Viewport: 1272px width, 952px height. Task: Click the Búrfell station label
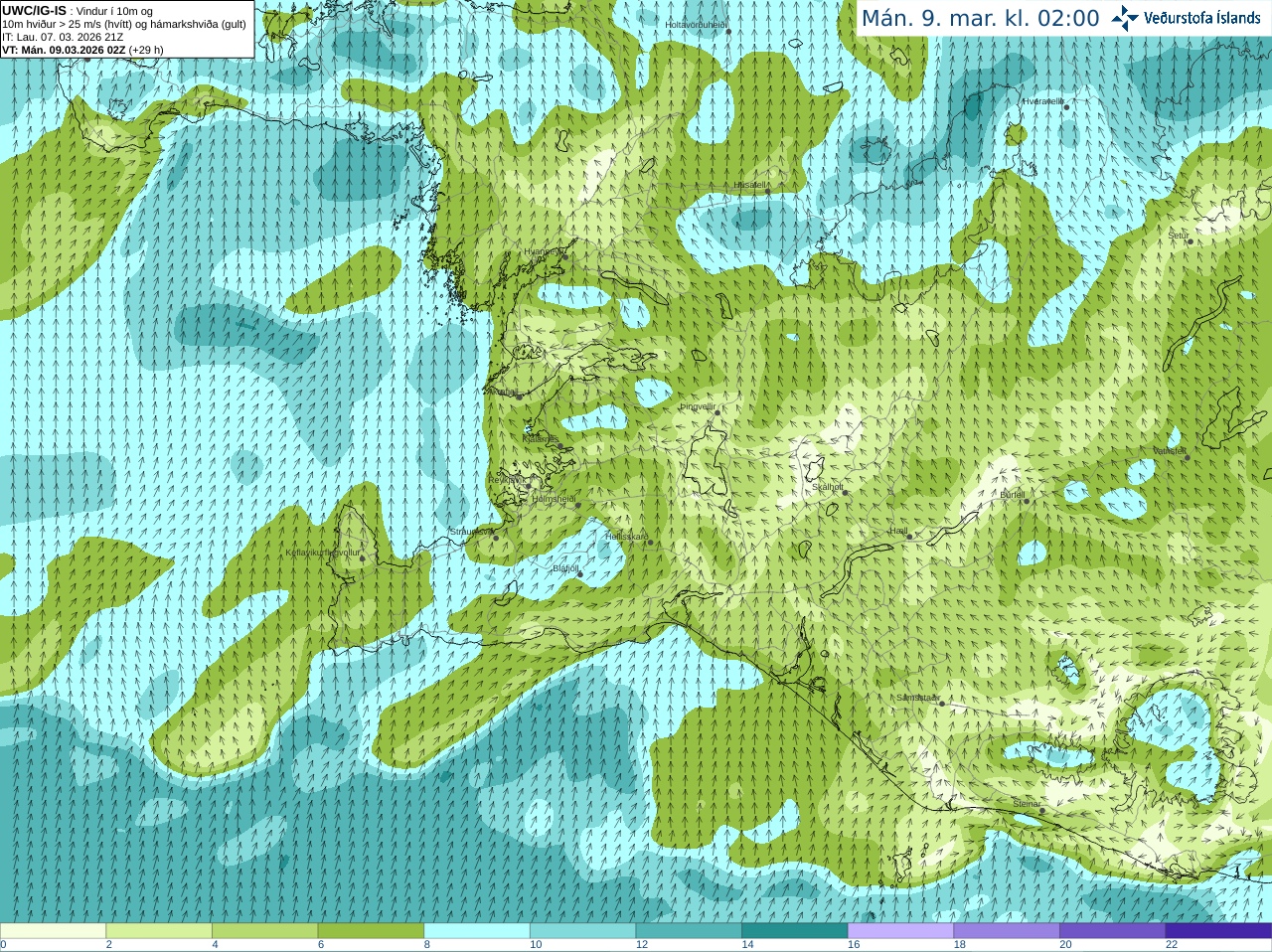1013,494
